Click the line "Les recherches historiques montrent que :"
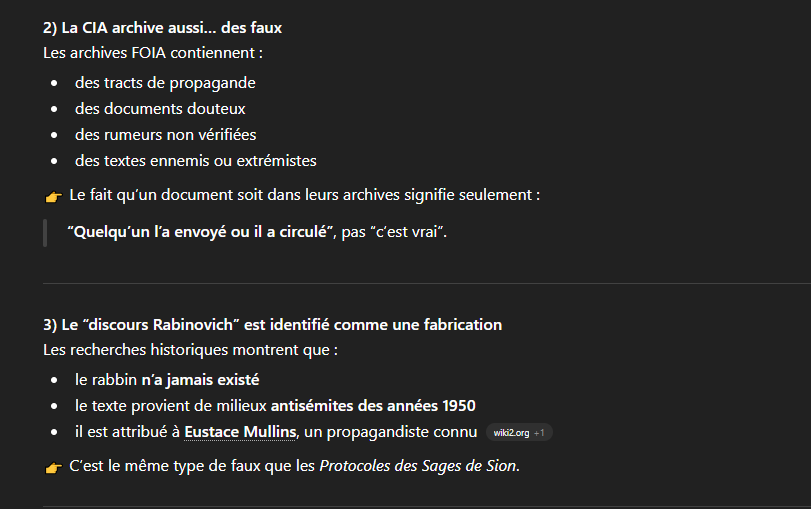This screenshot has height=509, width=811. [x=190, y=350]
